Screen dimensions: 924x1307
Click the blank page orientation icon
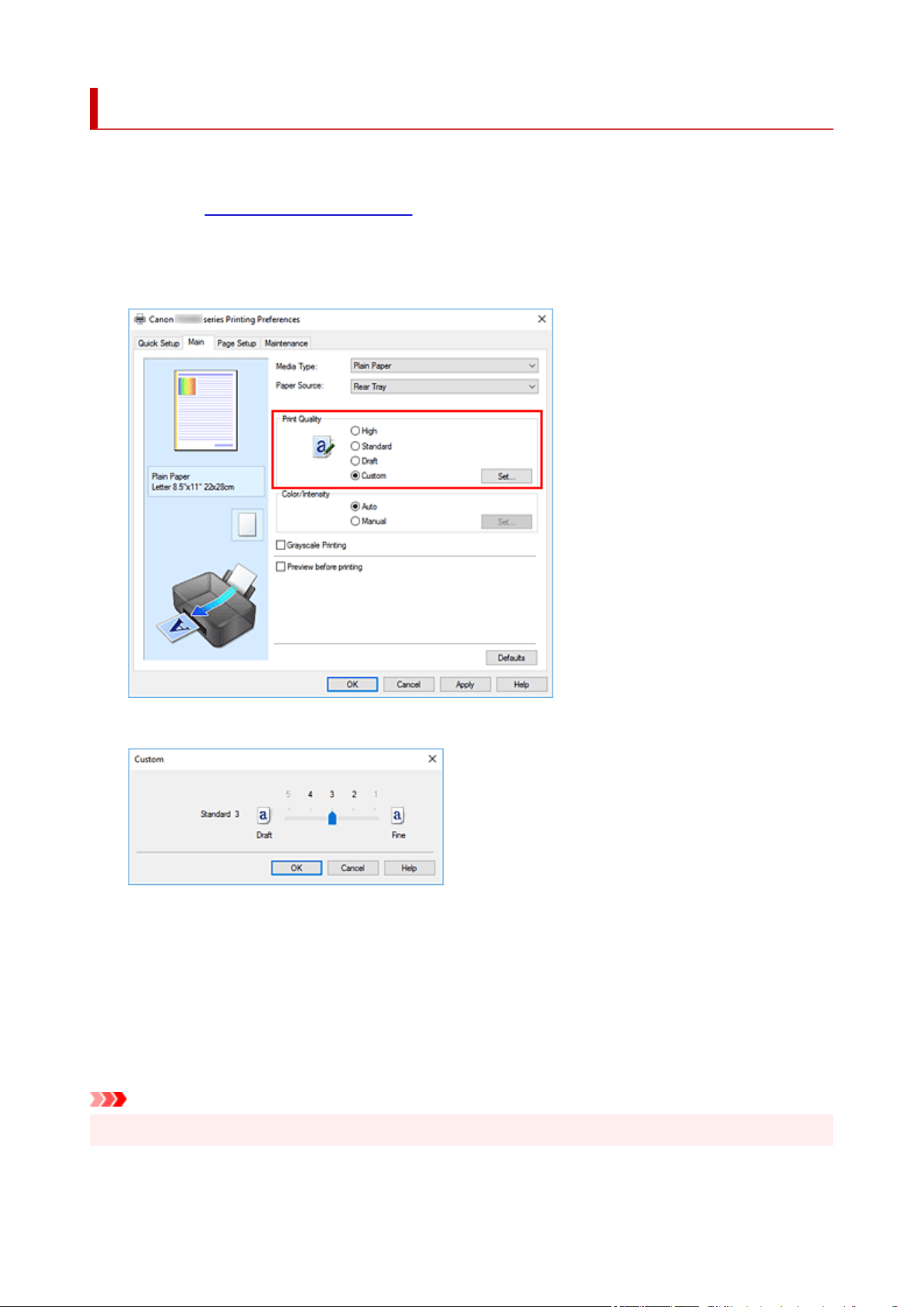[x=247, y=524]
